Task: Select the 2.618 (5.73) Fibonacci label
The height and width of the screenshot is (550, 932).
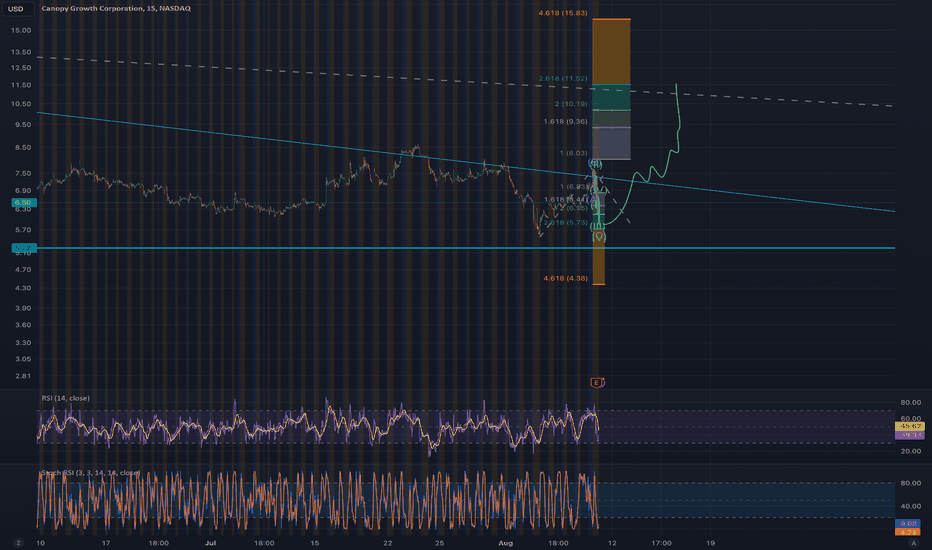Action: [565, 222]
